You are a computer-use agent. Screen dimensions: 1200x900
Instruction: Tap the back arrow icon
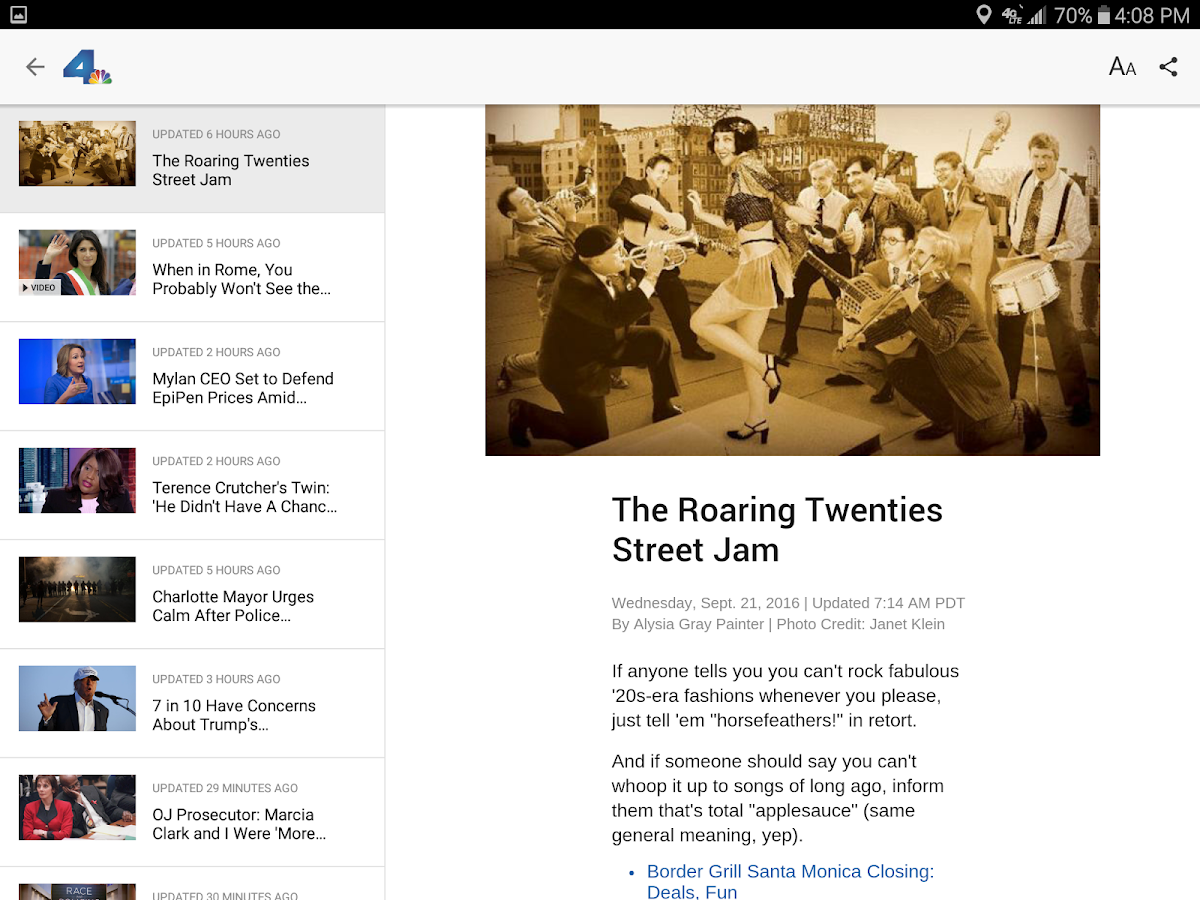pos(35,67)
